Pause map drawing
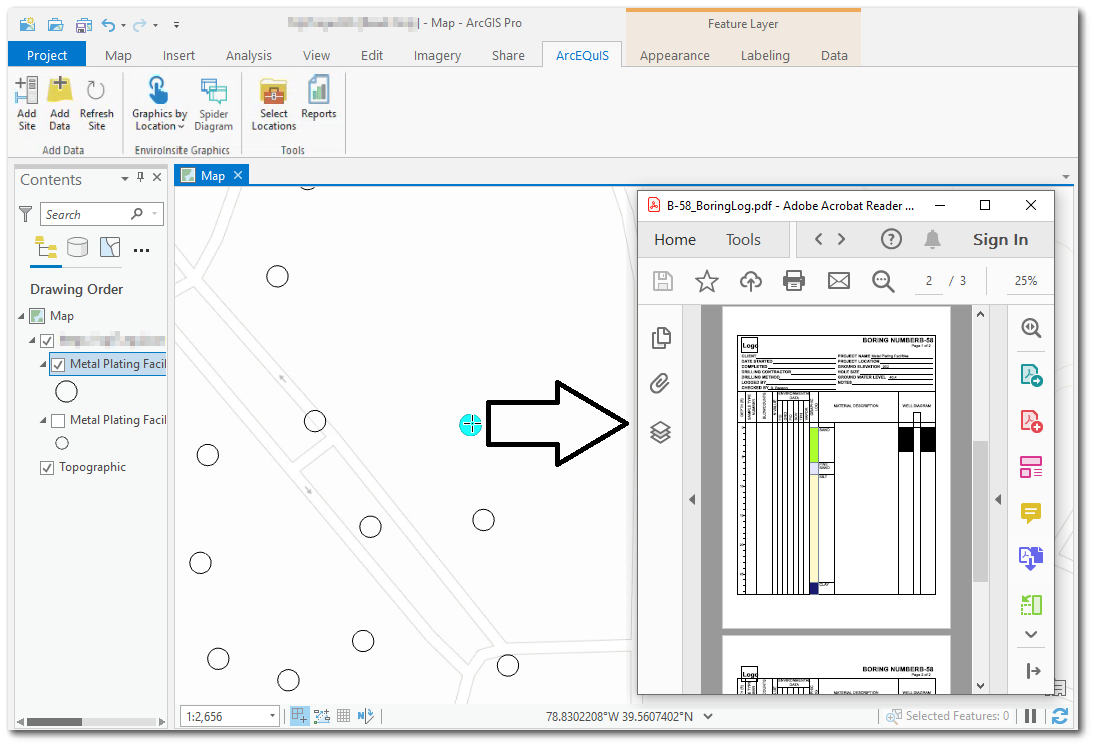This screenshot has height=746, width=1094. 1031,716
